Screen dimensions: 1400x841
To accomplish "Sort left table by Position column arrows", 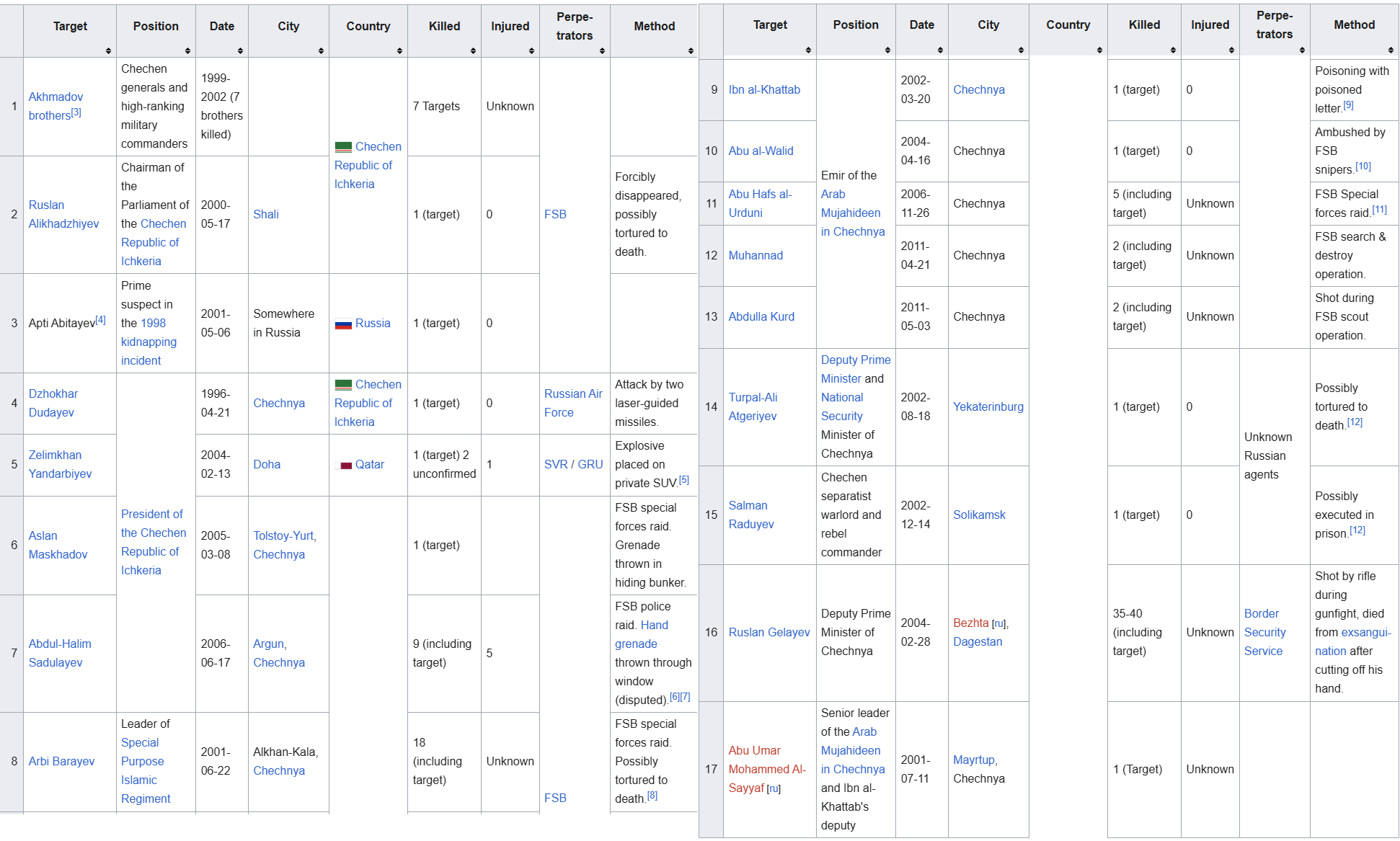I will pyautogui.click(x=187, y=50).
